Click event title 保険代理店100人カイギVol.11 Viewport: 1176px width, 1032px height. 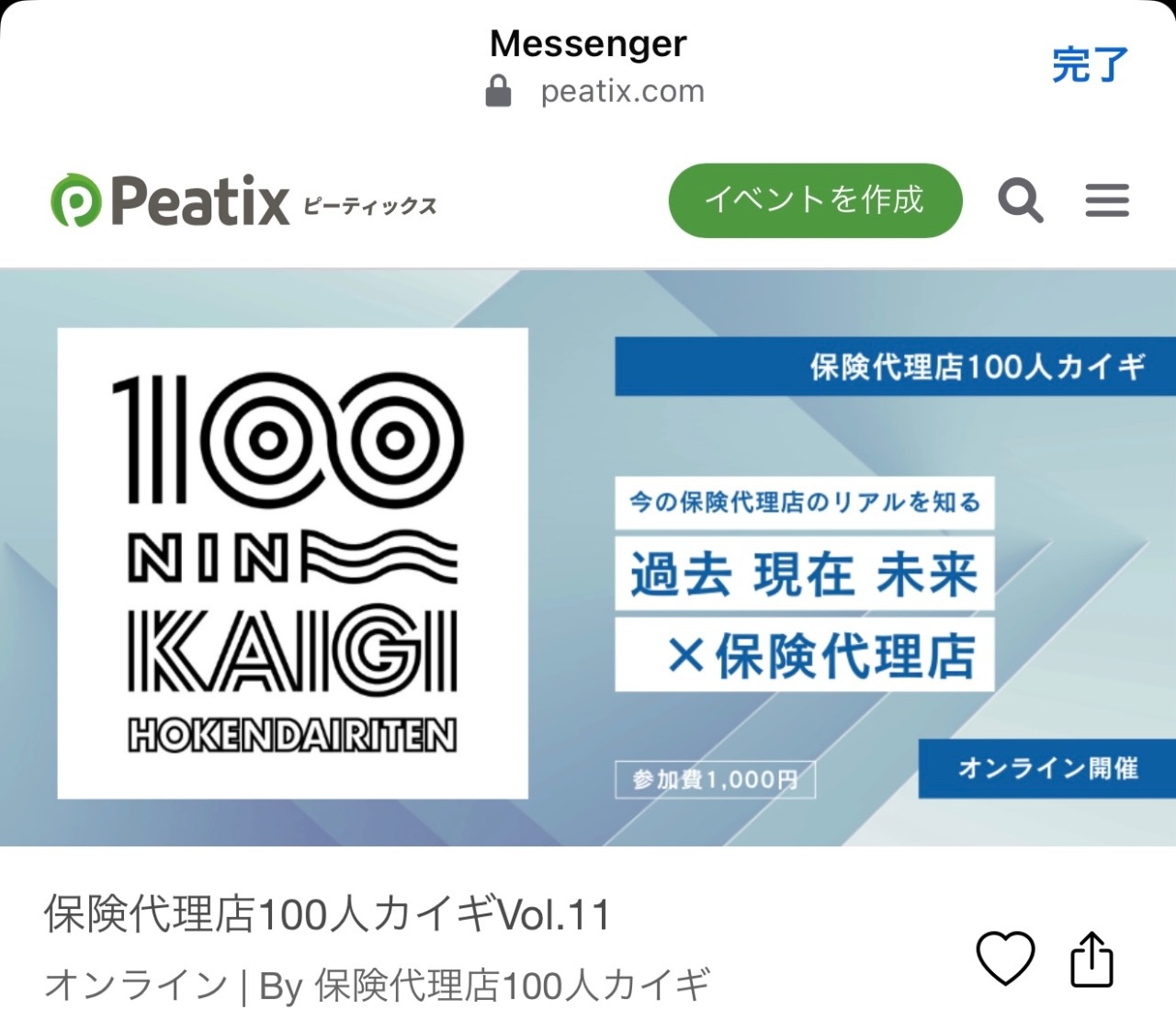point(327,914)
